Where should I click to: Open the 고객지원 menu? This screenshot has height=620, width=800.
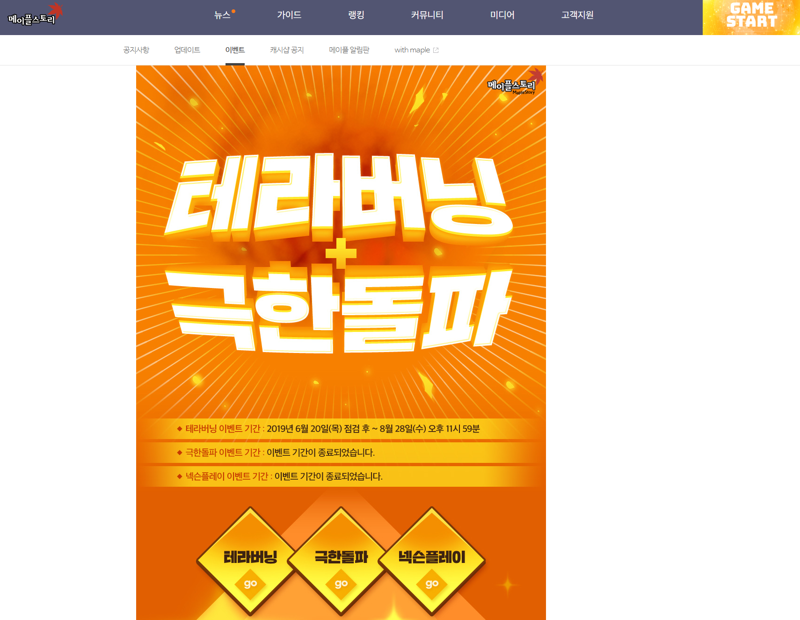pyautogui.click(x=577, y=15)
